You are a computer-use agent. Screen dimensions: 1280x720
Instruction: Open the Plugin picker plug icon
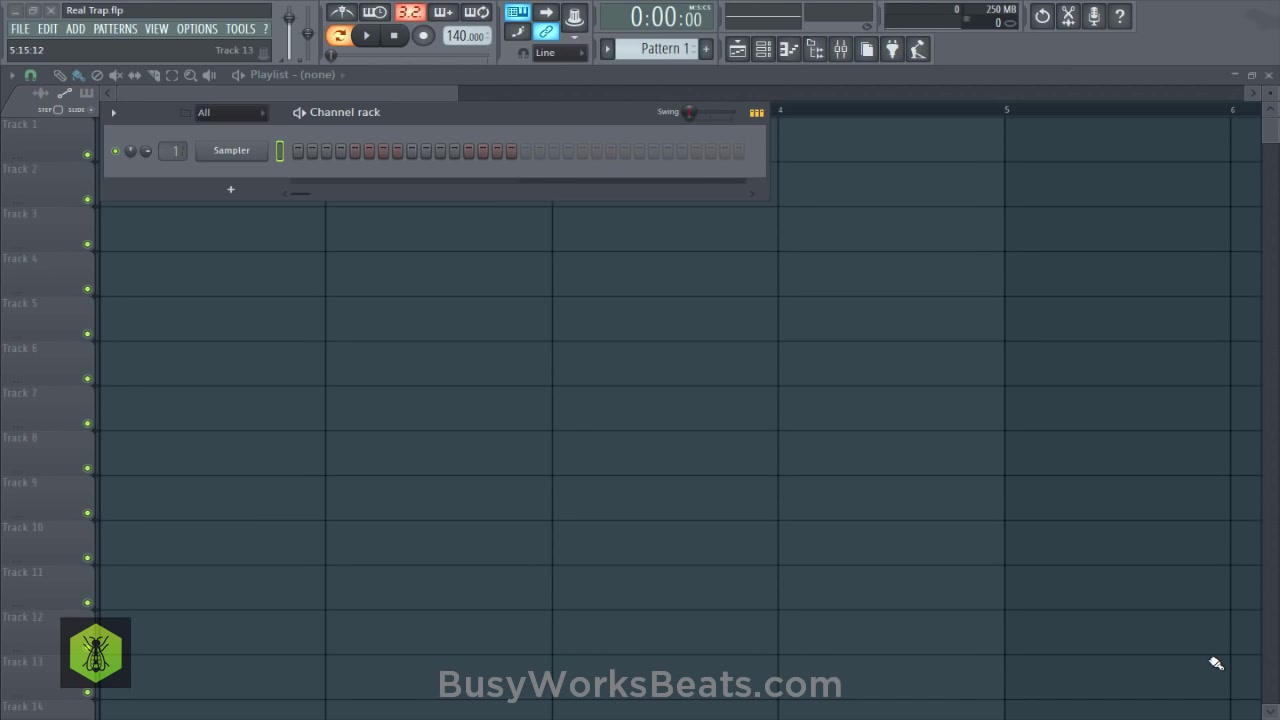892,49
